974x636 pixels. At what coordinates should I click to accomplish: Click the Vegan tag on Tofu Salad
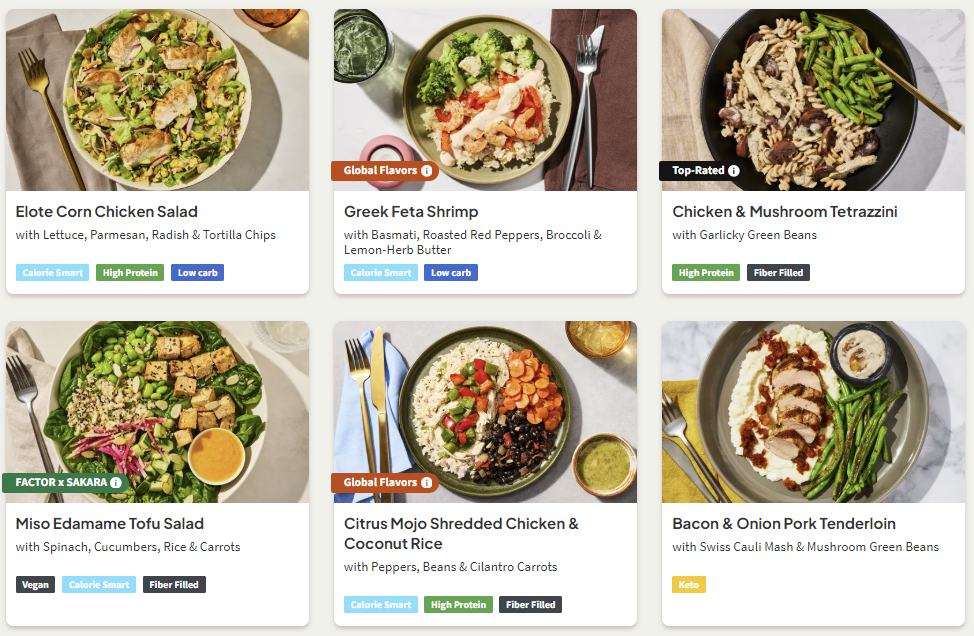point(35,585)
